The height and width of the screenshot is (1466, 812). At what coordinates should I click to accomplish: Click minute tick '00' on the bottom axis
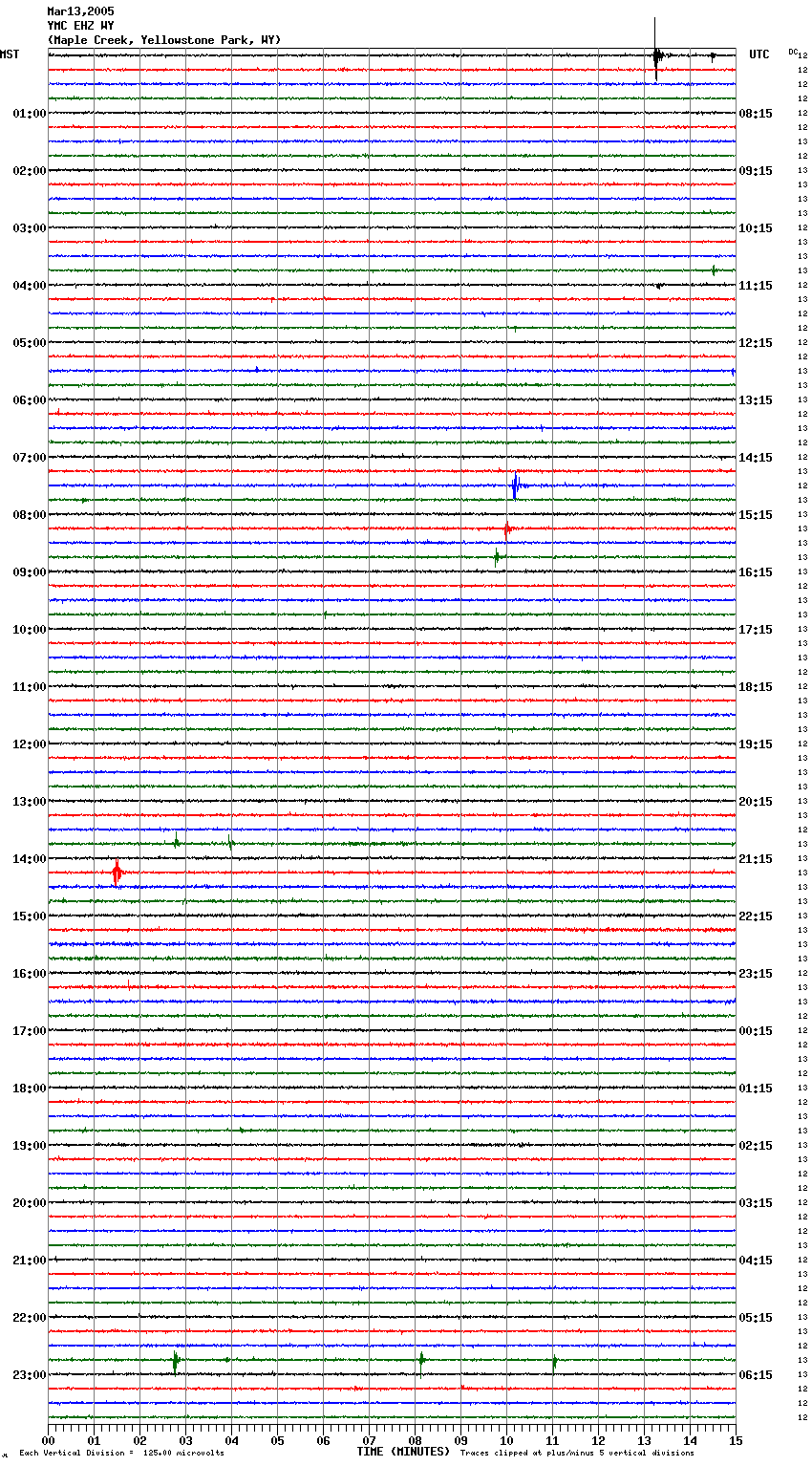click(48, 1440)
